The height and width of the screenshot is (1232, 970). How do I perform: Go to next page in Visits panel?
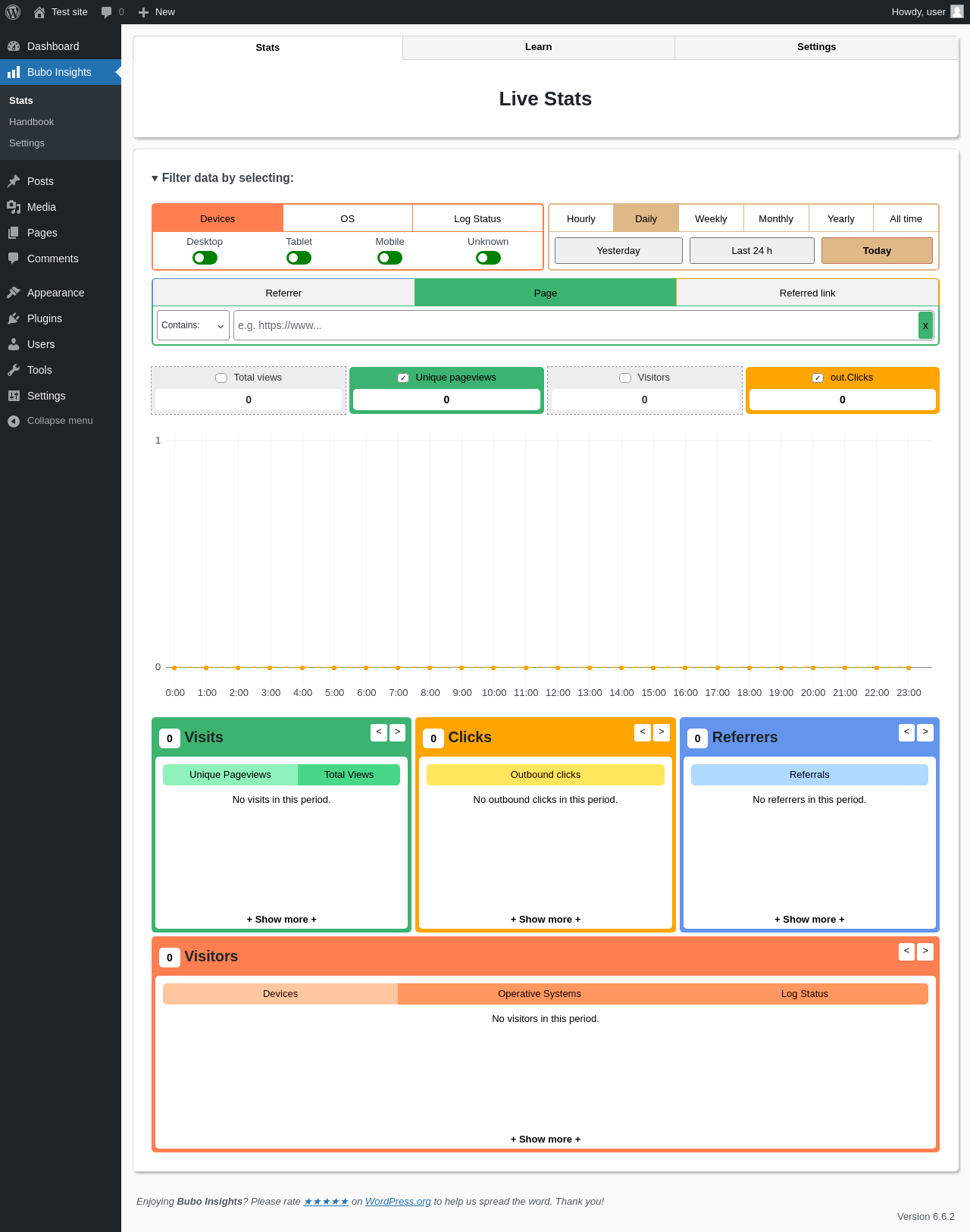pyautogui.click(x=397, y=732)
